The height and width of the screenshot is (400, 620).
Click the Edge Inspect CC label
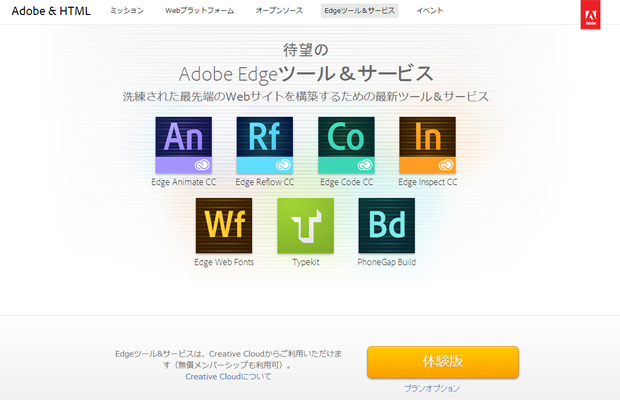click(x=427, y=182)
